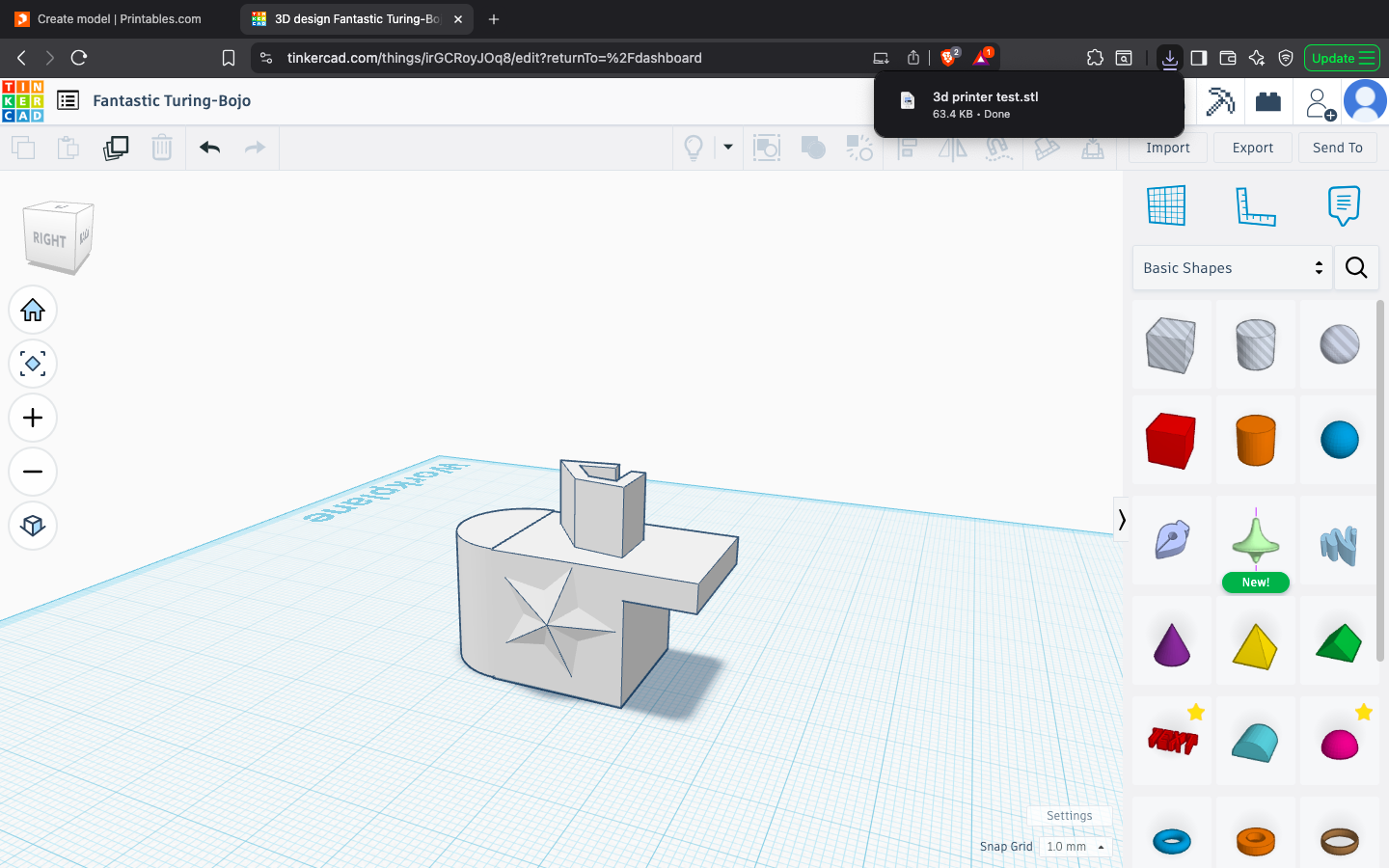
Task: Click the Fit all in view button
Action: pos(33,364)
